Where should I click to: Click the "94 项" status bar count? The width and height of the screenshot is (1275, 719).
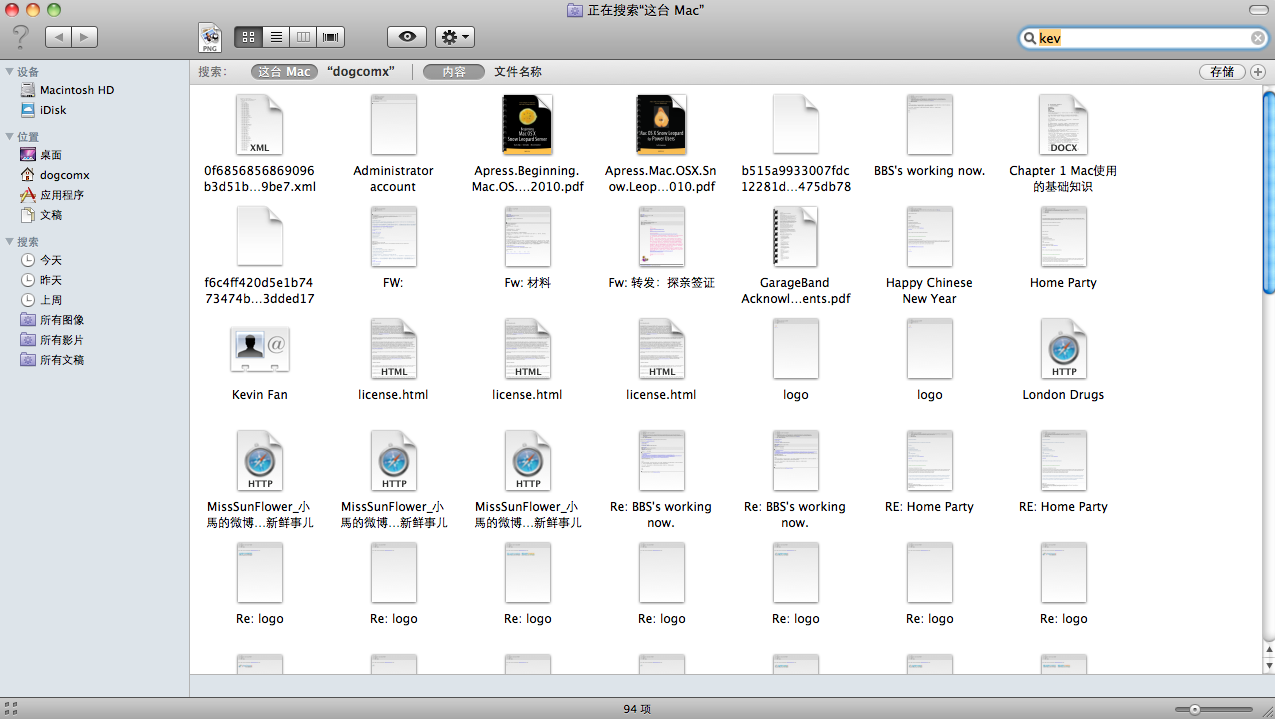click(x=637, y=709)
